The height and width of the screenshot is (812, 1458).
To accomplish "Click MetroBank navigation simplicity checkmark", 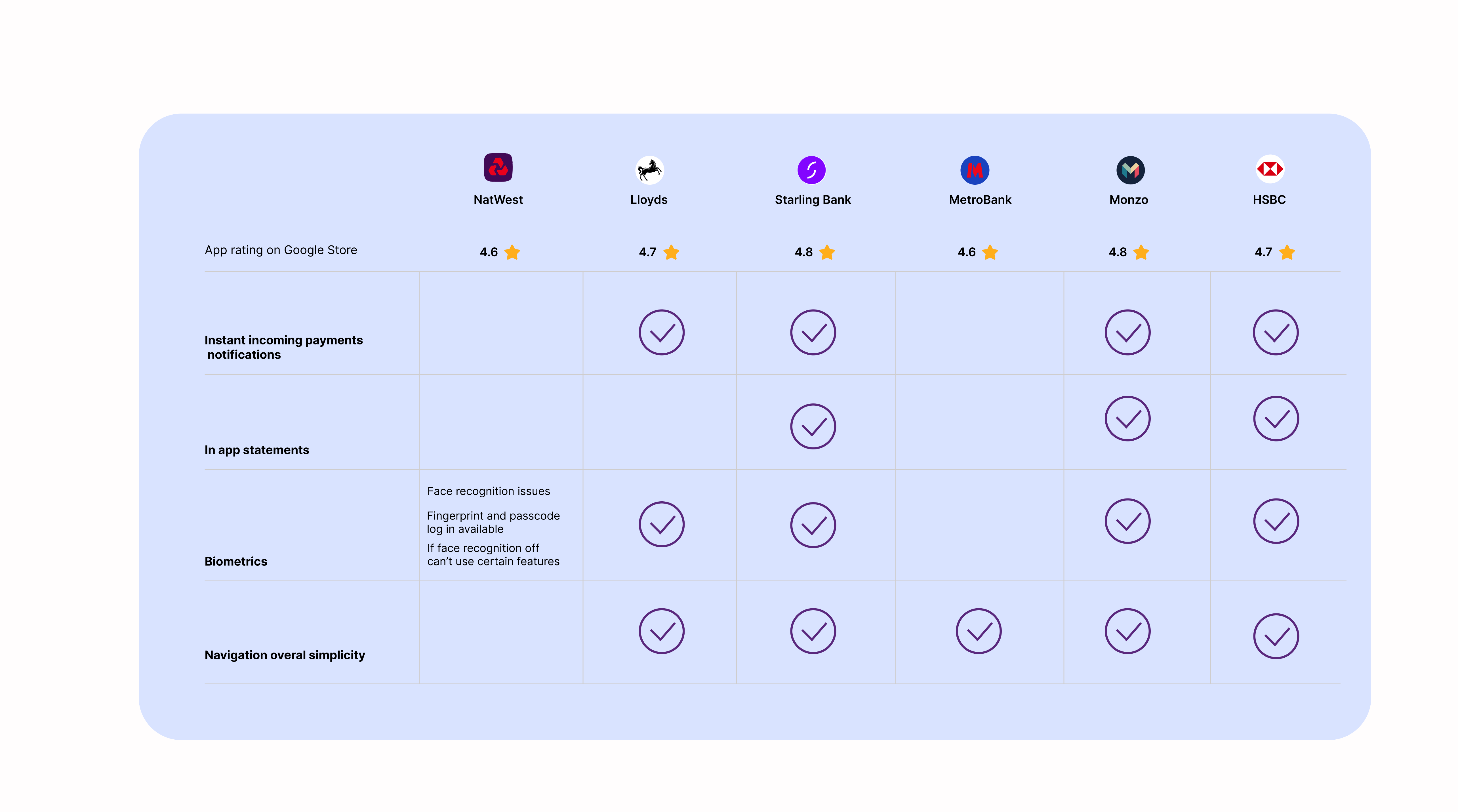I will [979, 631].
